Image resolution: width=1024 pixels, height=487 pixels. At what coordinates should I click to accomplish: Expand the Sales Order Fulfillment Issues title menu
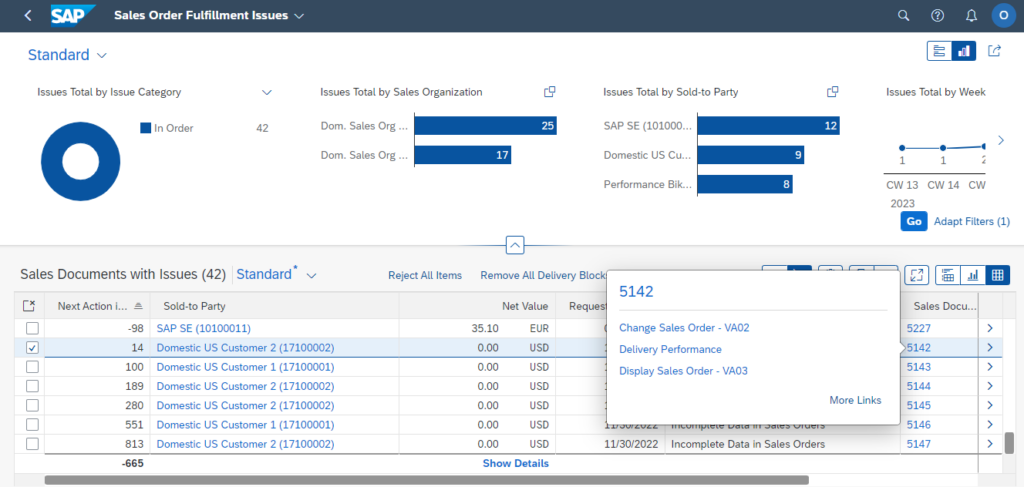coord(300,16)
